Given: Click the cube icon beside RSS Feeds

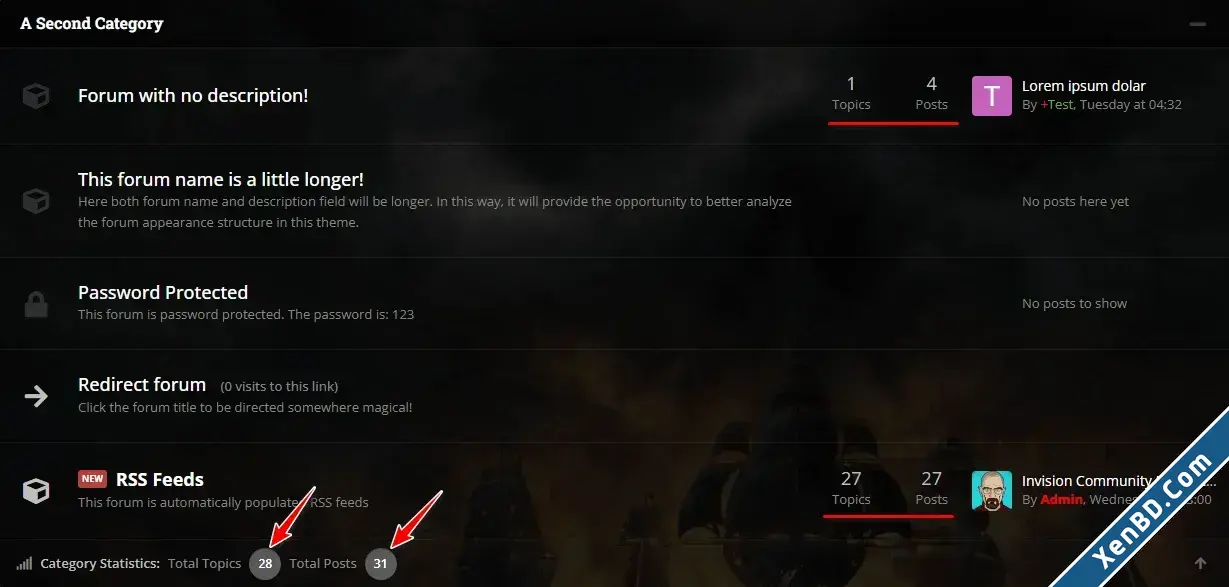Looking at the screenshot, I should coord(36,490).
